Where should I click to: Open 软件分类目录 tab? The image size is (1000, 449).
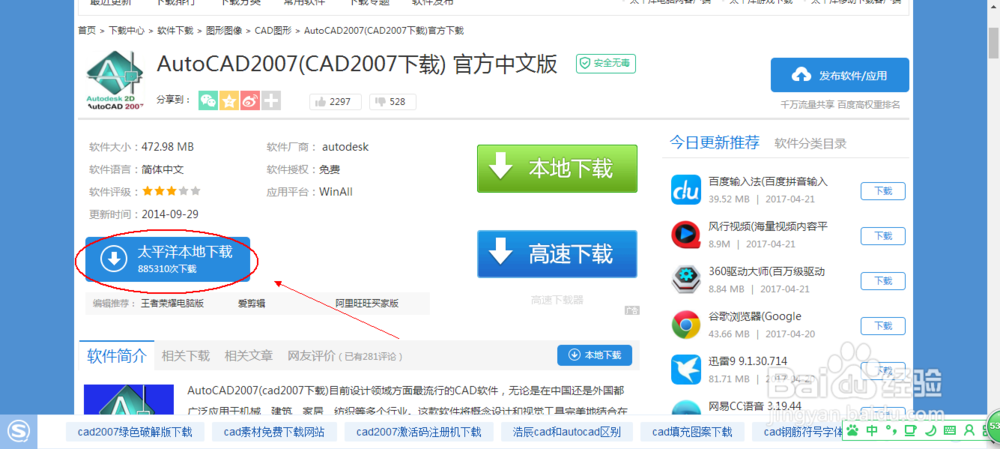click(x=811, y=144)
